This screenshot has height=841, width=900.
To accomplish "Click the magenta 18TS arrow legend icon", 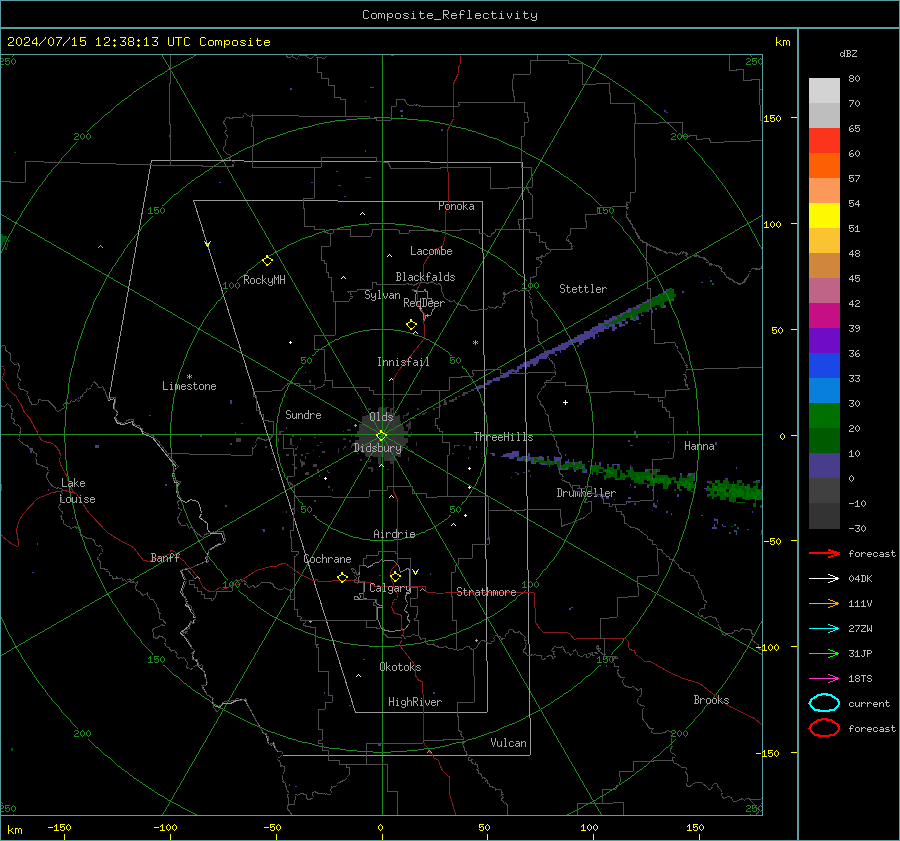I will (x=824, y=678).
